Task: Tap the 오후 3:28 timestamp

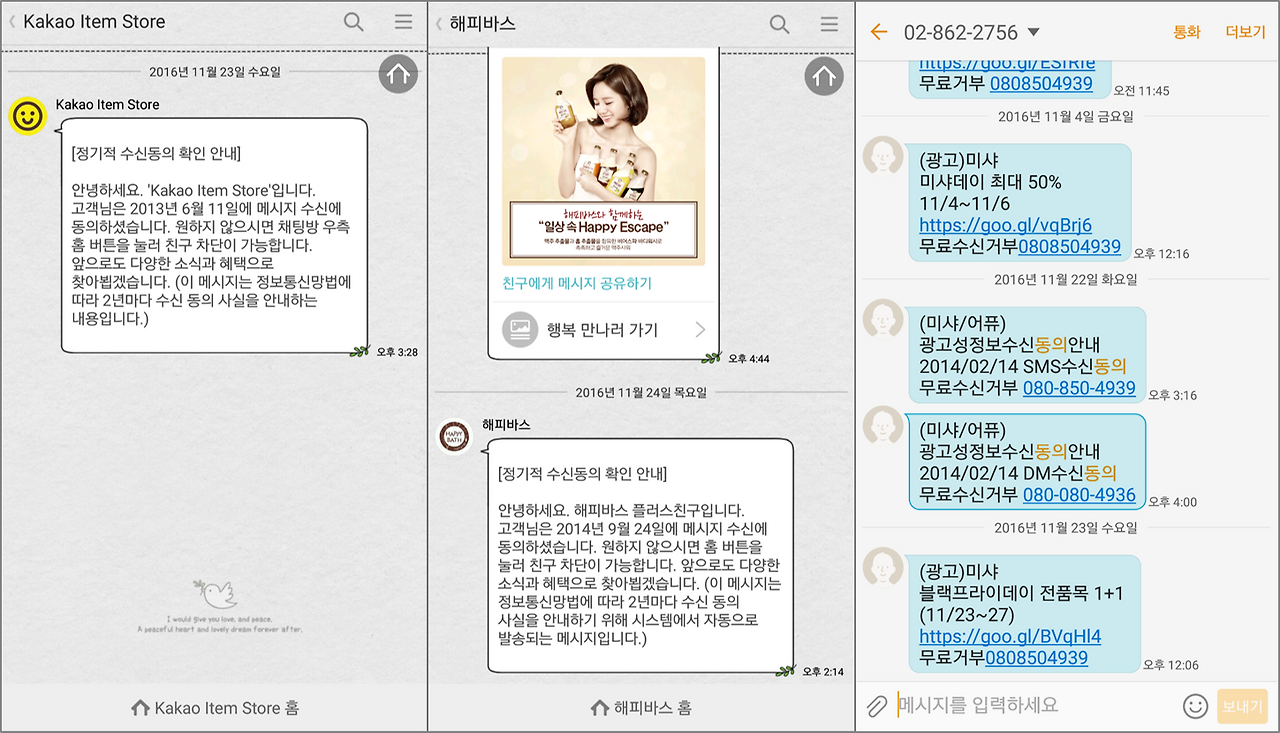Action: tap(397, 352)
